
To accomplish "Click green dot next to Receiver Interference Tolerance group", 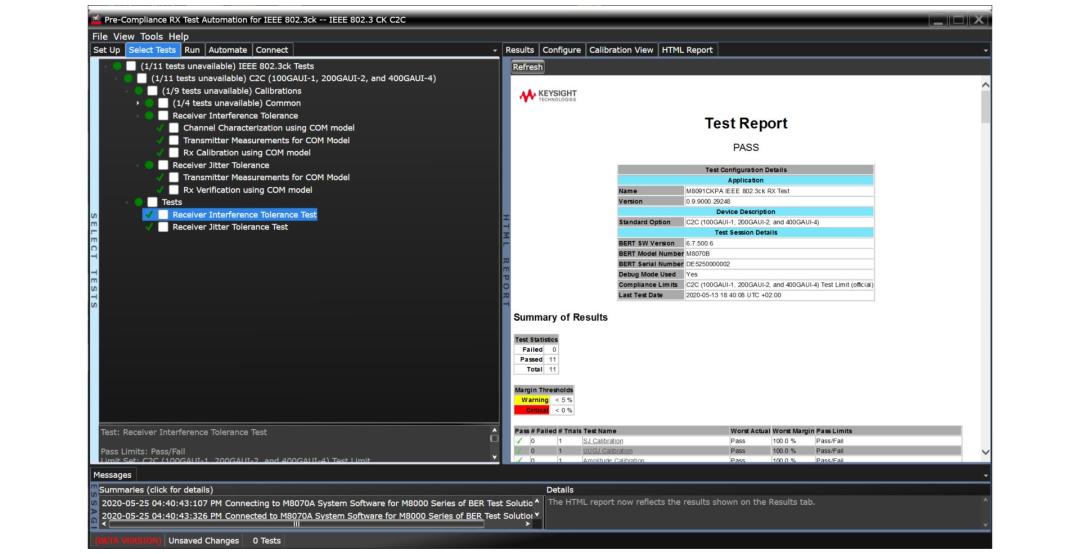I will coord(149,116).
